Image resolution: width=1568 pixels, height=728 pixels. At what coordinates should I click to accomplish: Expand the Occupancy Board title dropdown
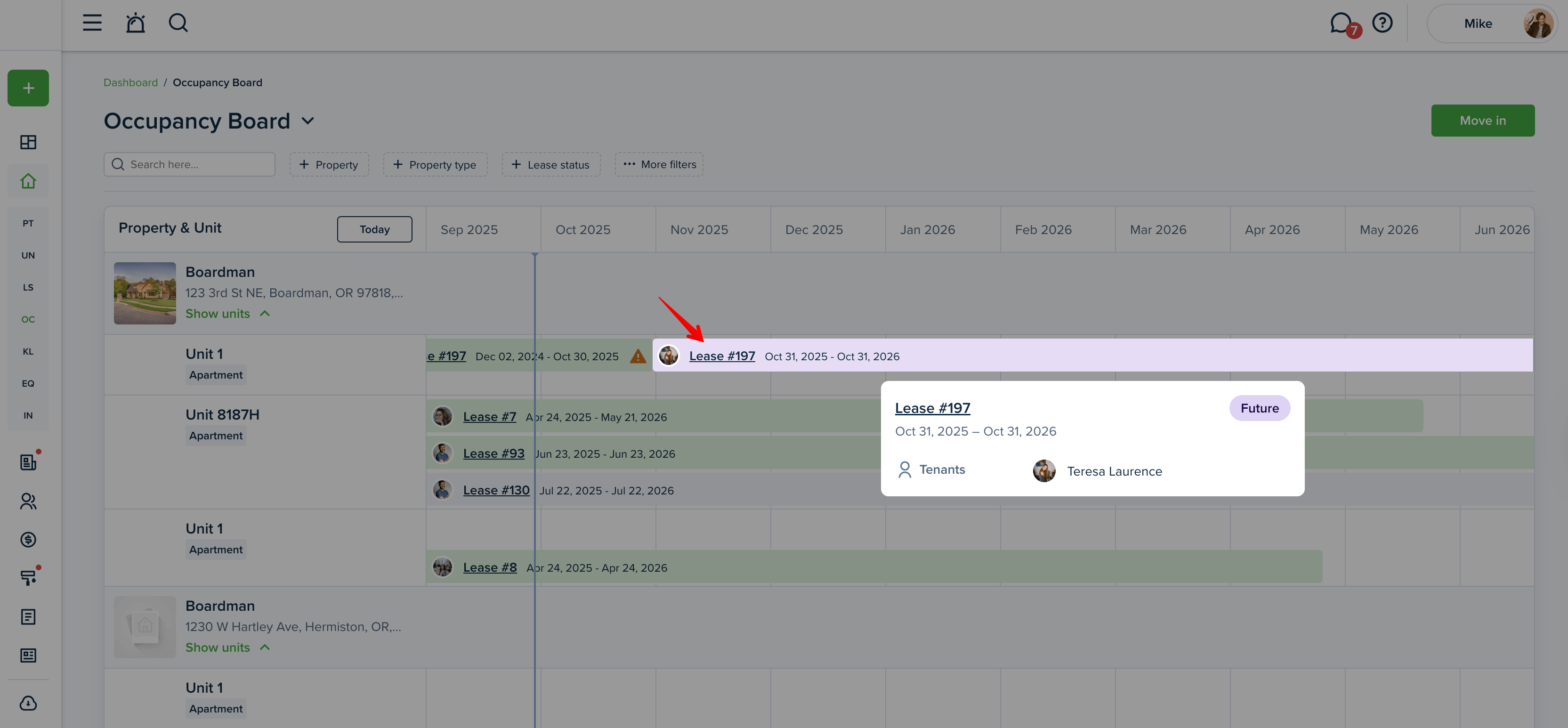pos(308,121)
